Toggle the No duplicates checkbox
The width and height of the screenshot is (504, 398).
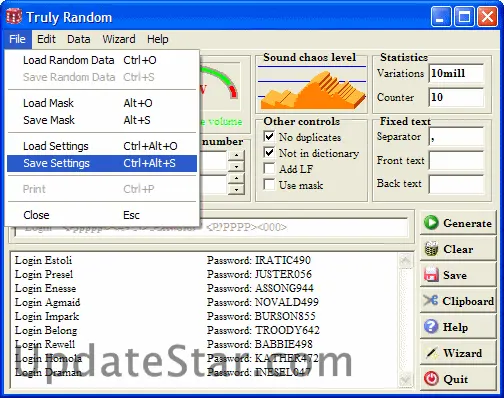tap(269, 137)
